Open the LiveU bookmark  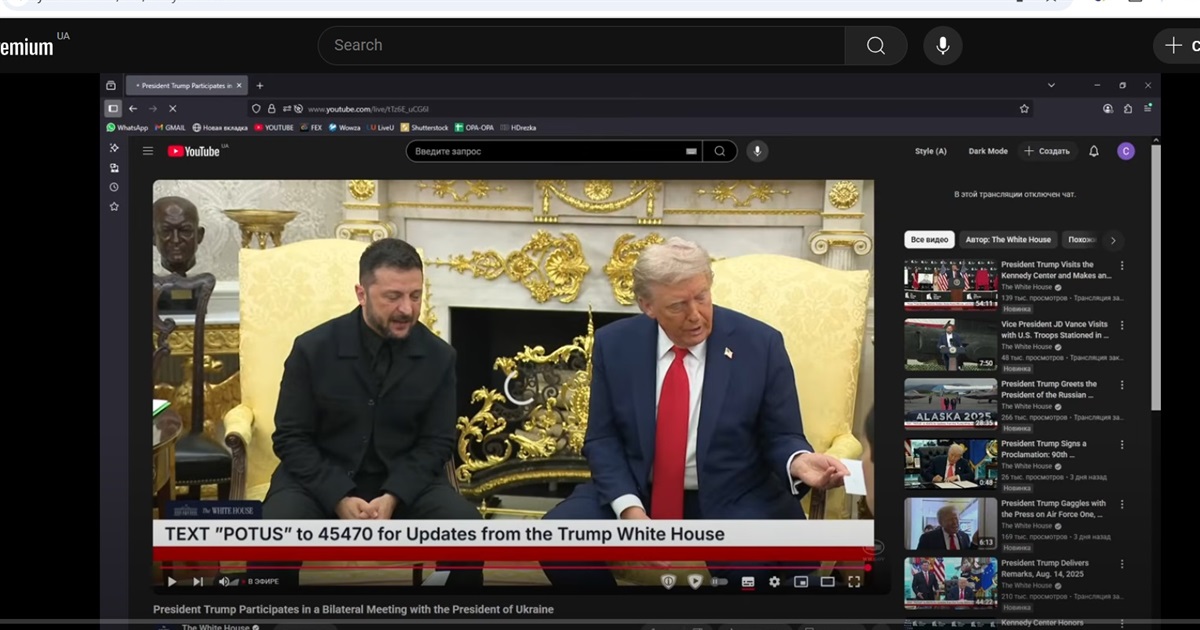click(x=381, y=128)
